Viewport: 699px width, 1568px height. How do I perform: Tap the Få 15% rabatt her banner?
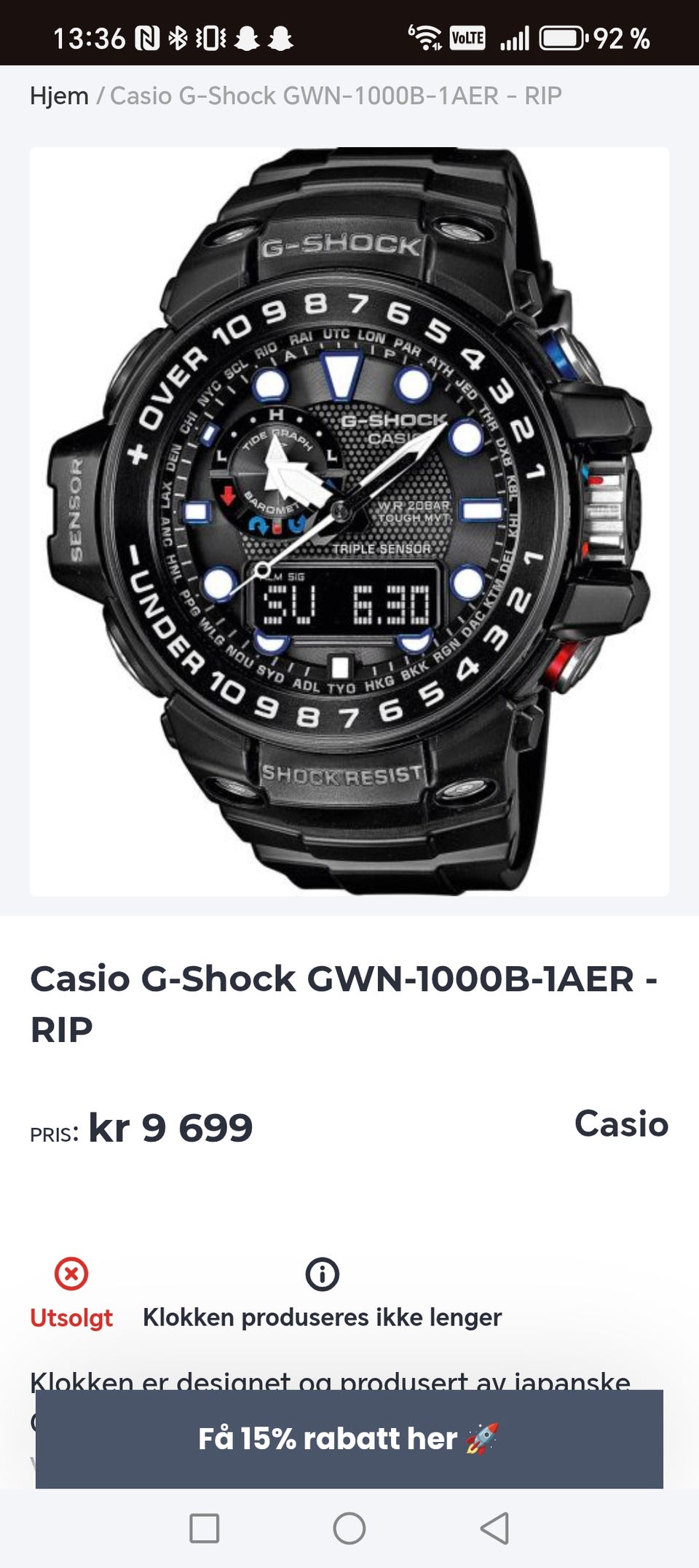349,1439
